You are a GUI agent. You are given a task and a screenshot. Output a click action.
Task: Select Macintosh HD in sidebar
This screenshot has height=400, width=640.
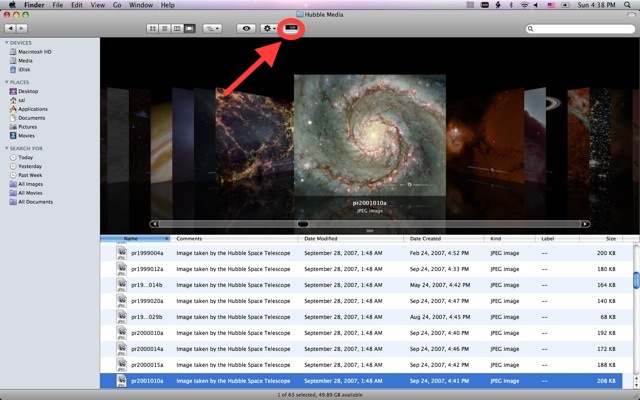(x=37, y=54)
